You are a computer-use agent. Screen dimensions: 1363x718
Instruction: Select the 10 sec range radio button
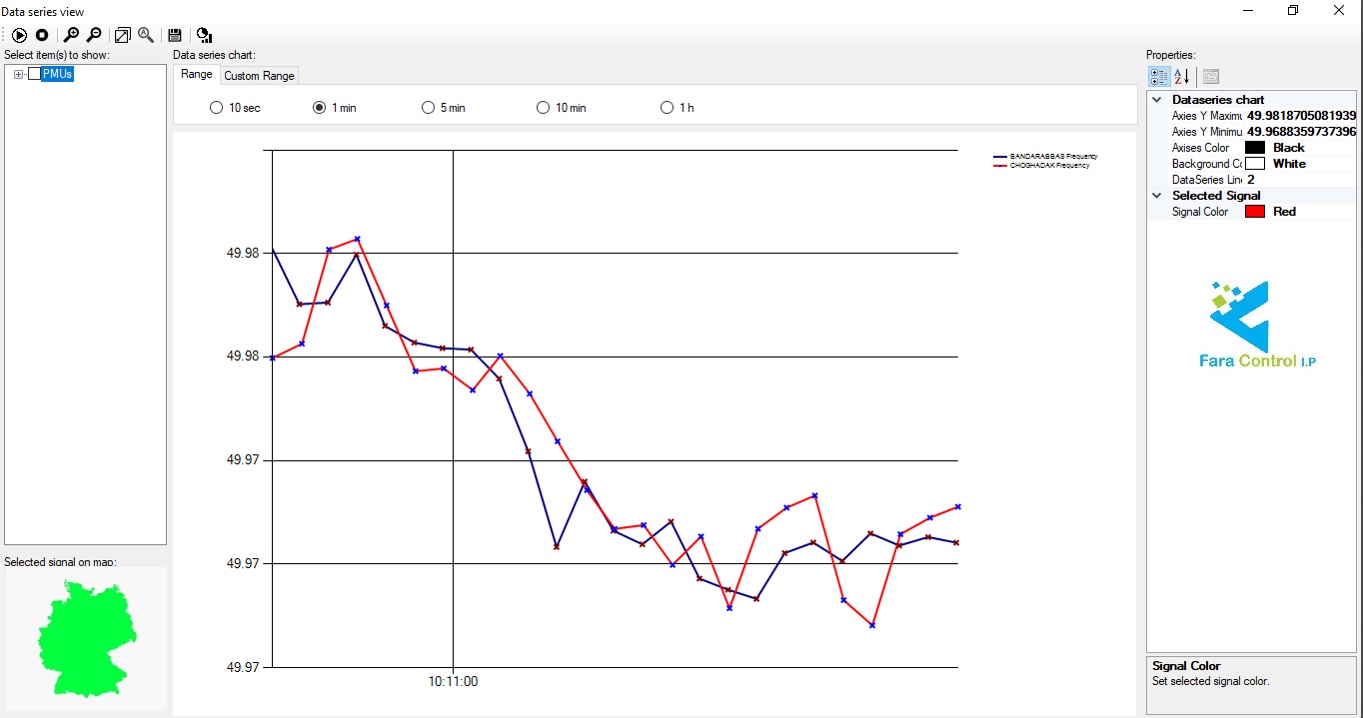[x=216, y=108]
